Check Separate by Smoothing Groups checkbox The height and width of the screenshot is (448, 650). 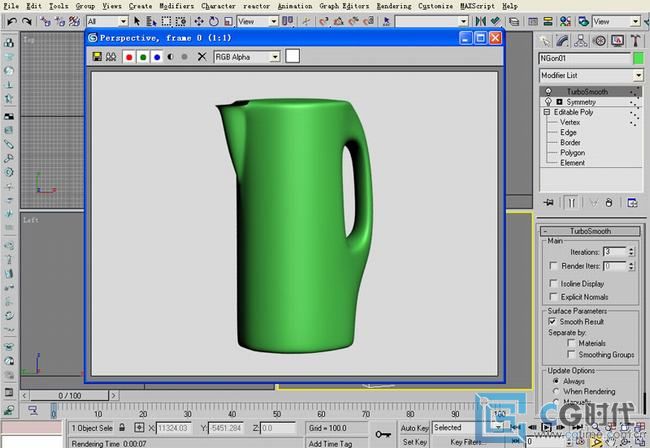tap(571, 354)
